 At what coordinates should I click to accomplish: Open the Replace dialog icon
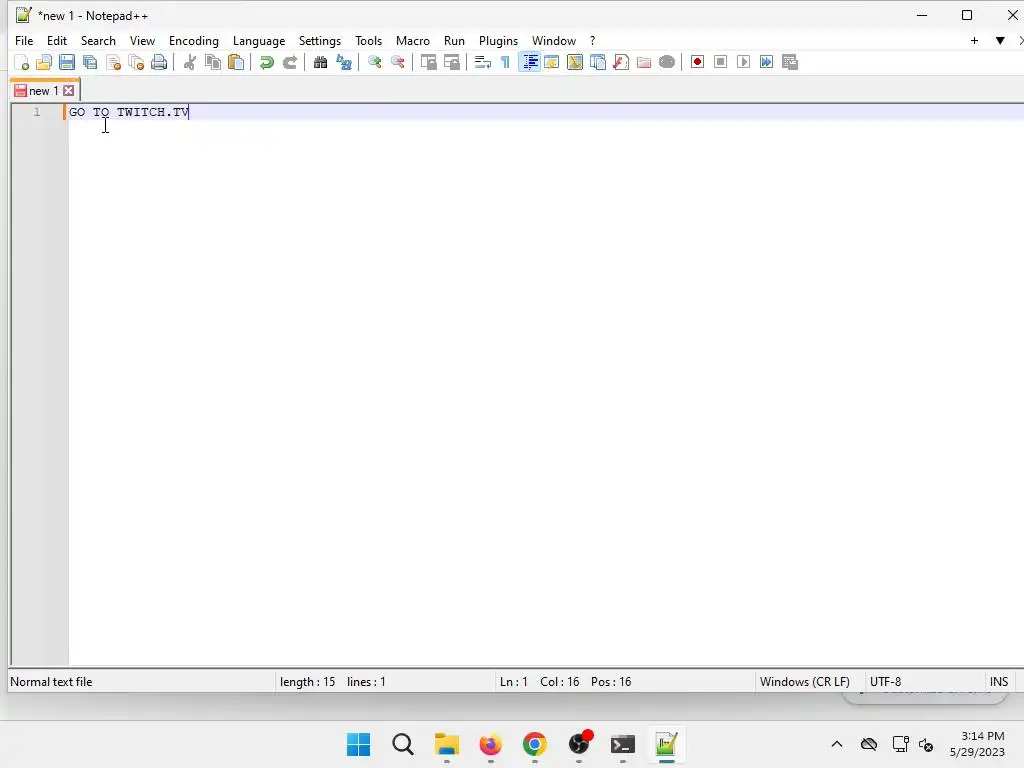click(x=344, y=62)
